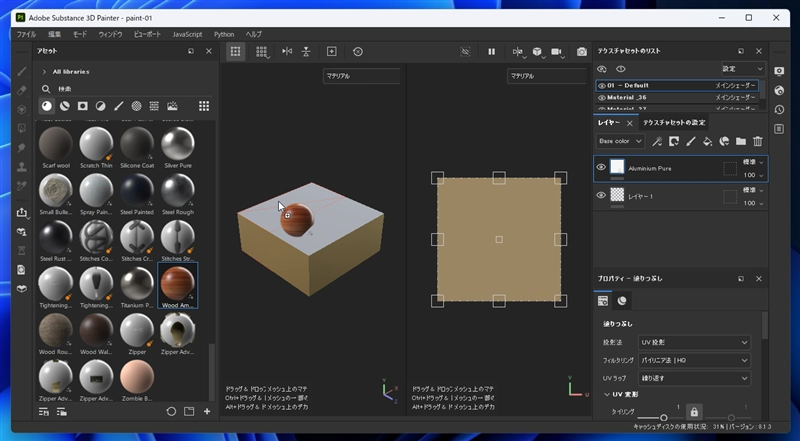Open History icon on right dock
Screen dimensions: 800x441
779,109
